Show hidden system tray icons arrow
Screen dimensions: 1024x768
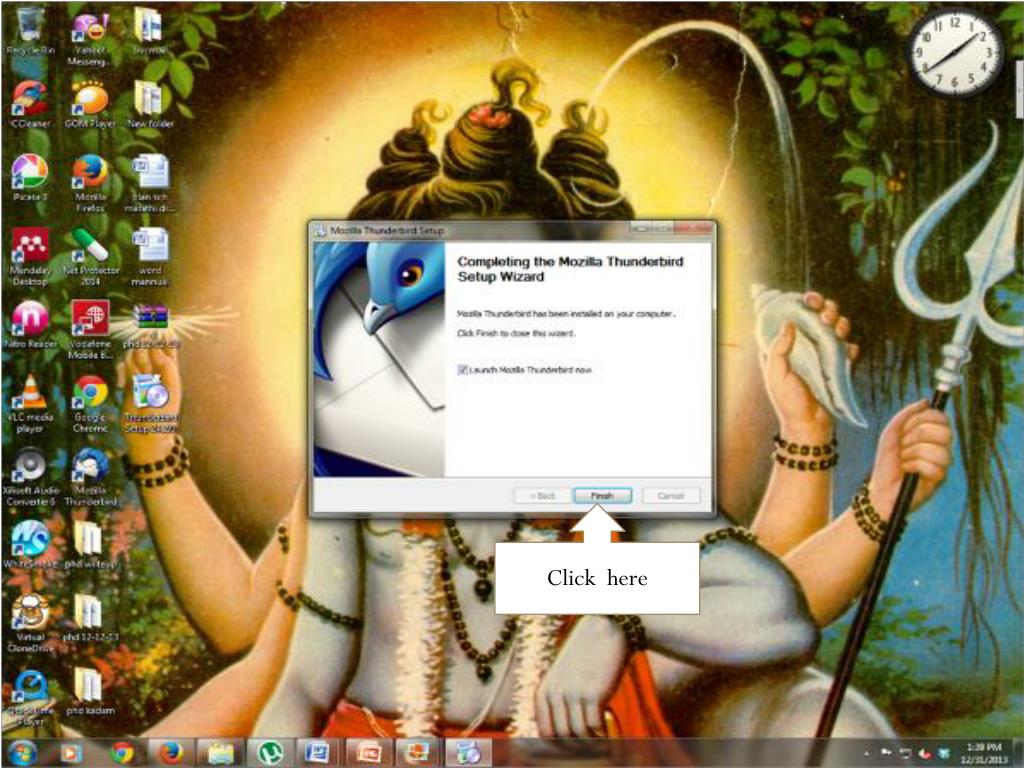click(x=867, y=754)
